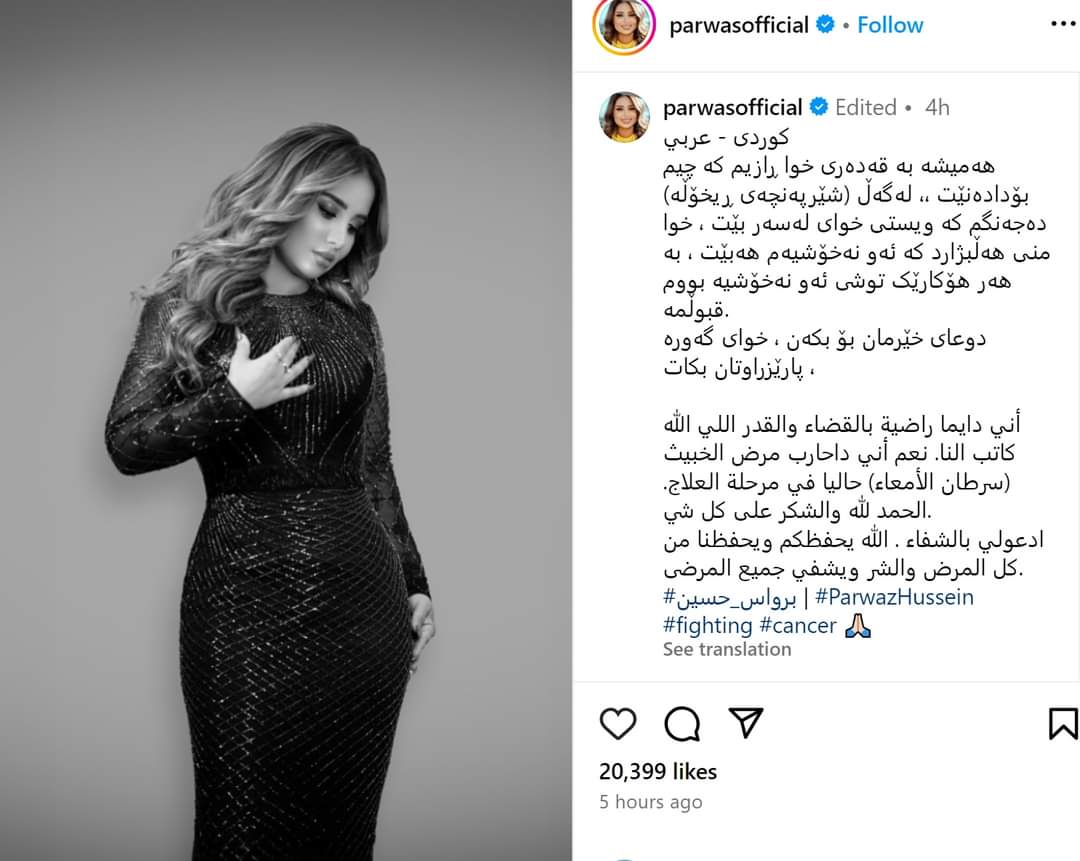Screen dimensions: 1080x861
Task: Save post with bookmark icon
Action: 1063,723
